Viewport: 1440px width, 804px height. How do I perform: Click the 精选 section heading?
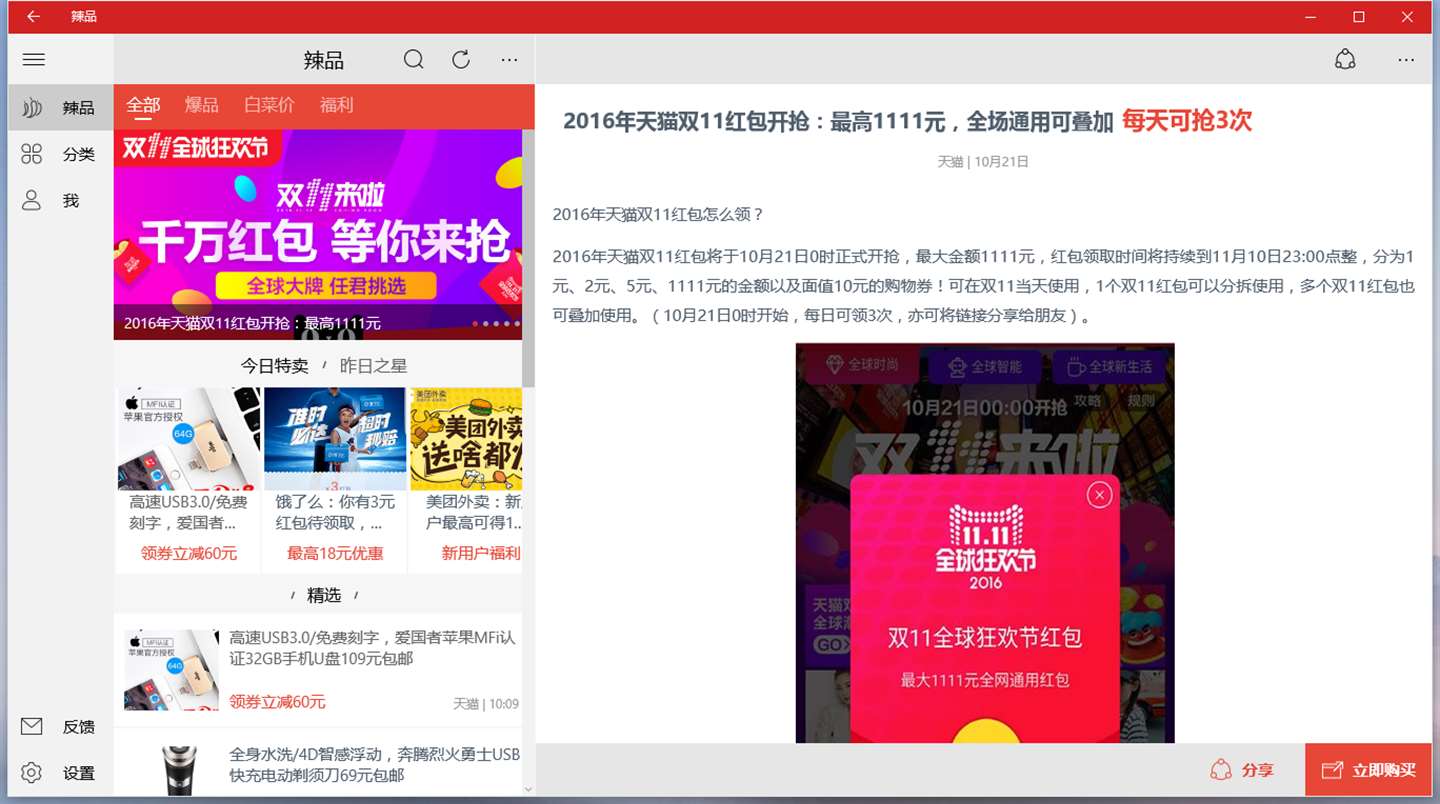tap(324, 595)
